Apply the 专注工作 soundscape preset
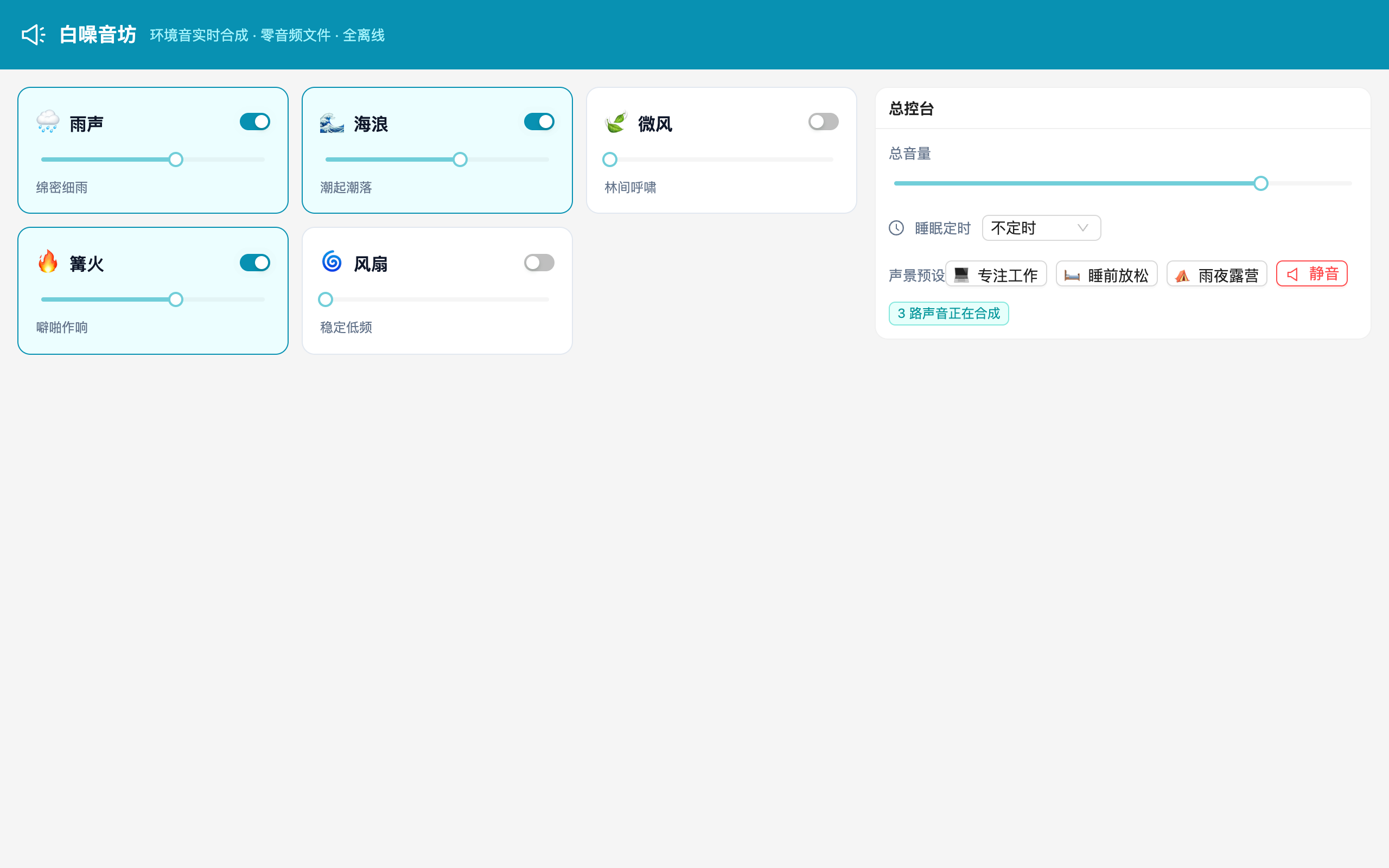This screenshot has height=868, width=1389. pyautogui.click(x=996, y=274)
